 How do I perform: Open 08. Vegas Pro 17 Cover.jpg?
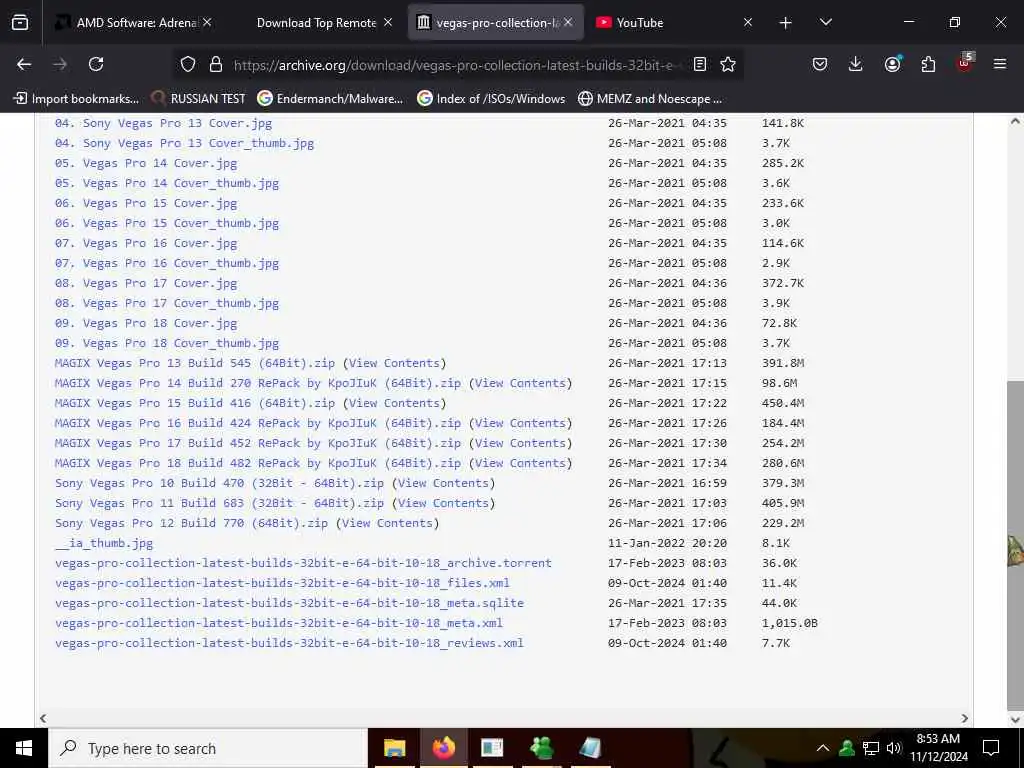[x=146, y=283]
